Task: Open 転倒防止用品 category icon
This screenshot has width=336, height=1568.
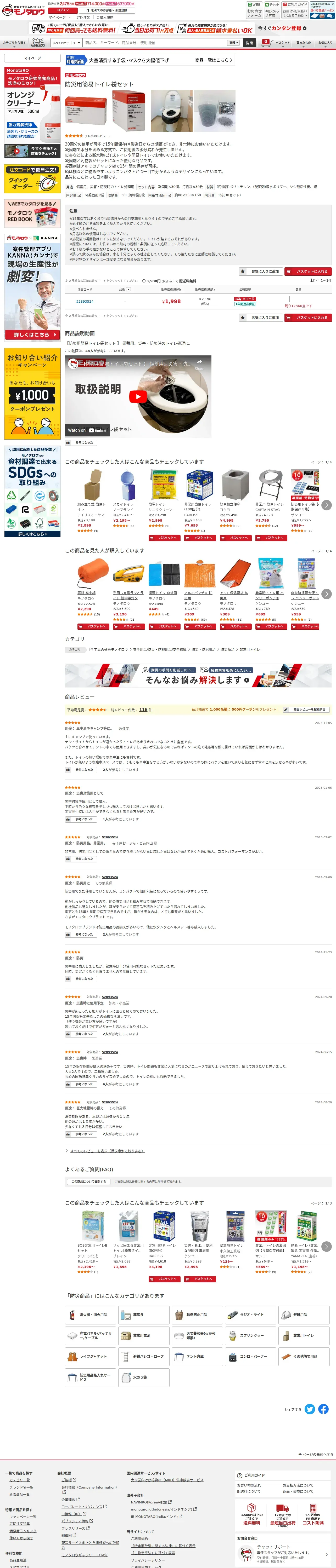Action: [x=197, y=1314]
